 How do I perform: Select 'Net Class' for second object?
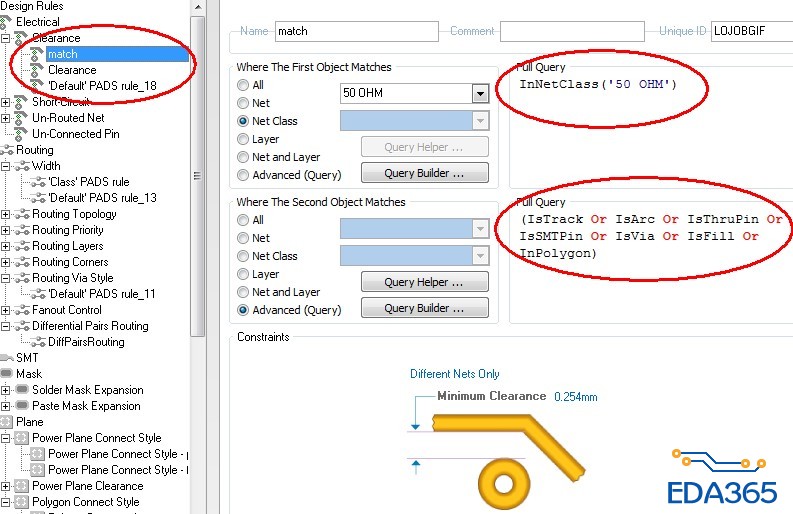click(x=243, y=256)
